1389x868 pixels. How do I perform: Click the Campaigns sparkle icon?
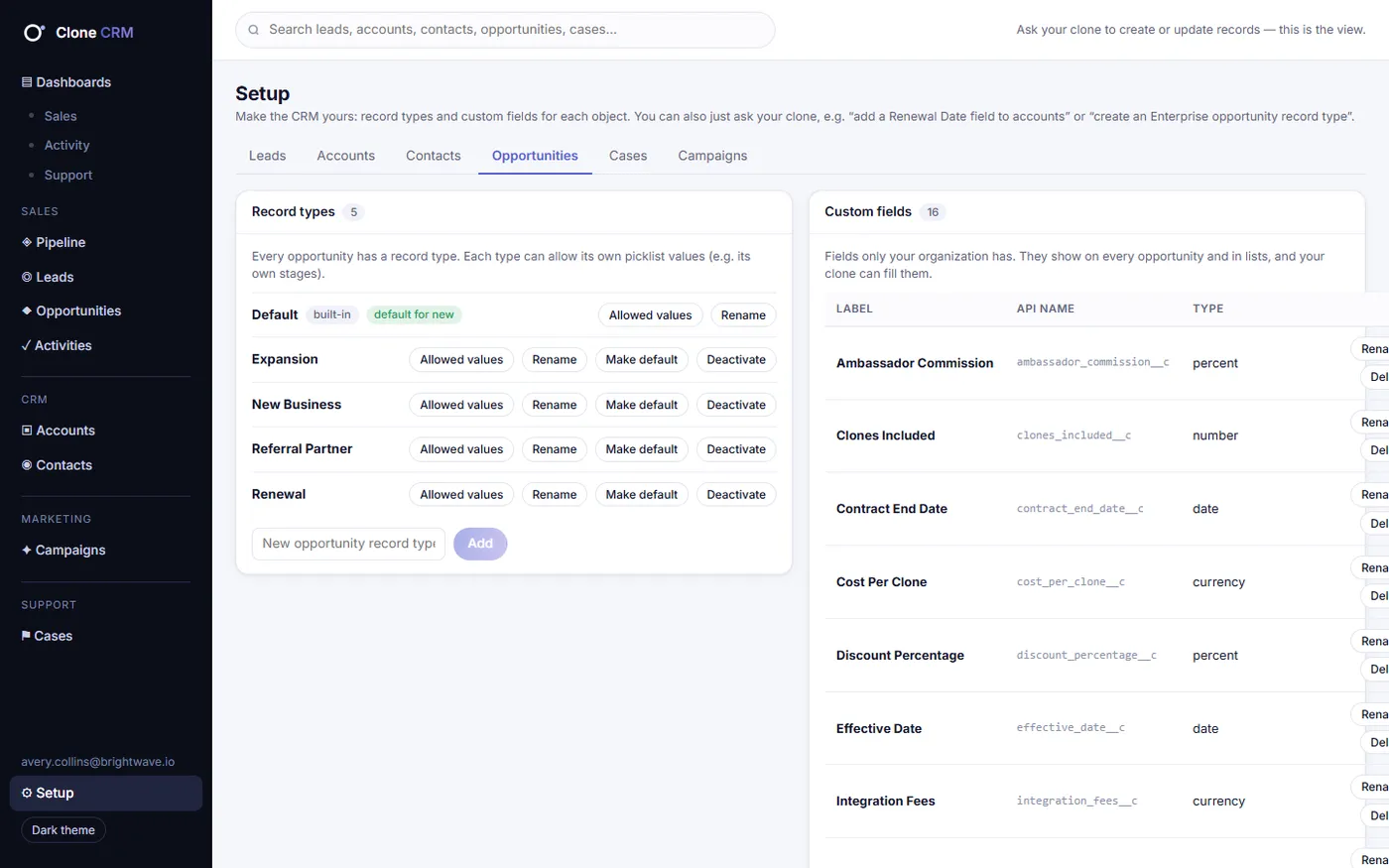27,550
